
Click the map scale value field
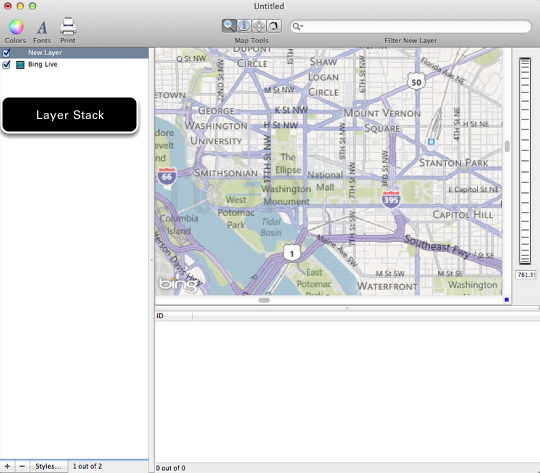click(x=526, y=275)
